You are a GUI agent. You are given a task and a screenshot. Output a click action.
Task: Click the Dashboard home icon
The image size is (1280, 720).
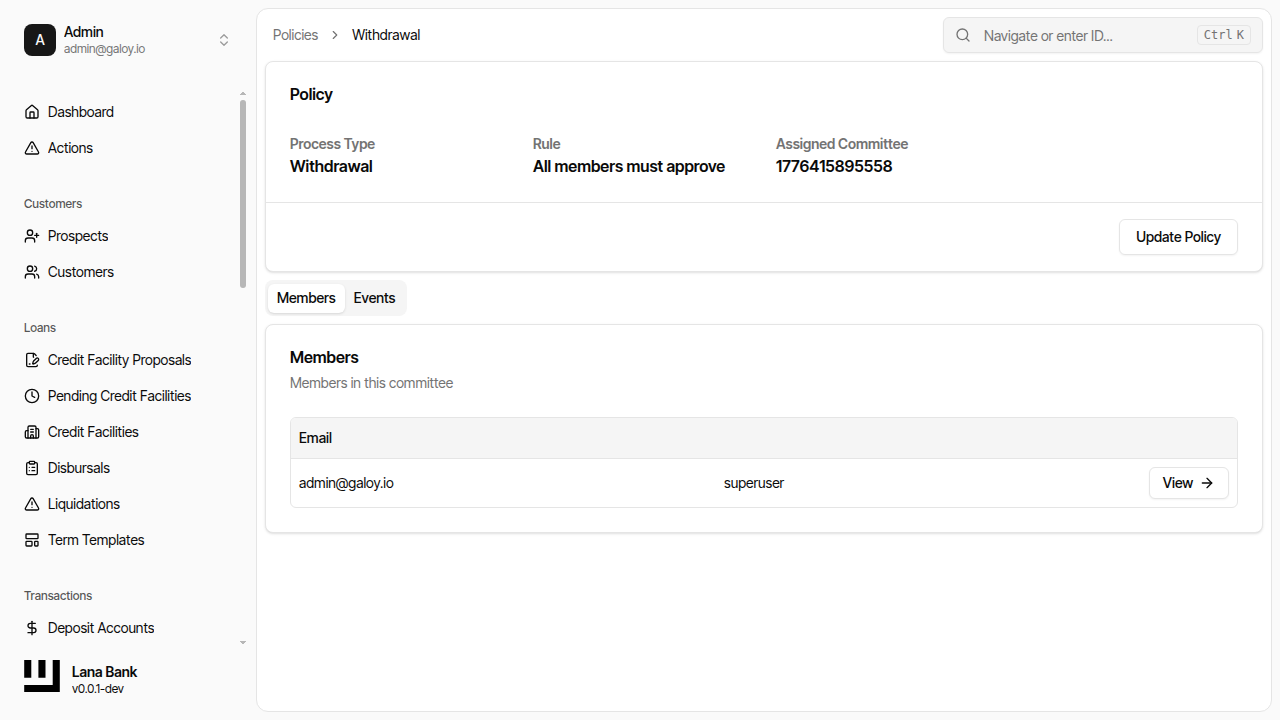pos(32,112)
